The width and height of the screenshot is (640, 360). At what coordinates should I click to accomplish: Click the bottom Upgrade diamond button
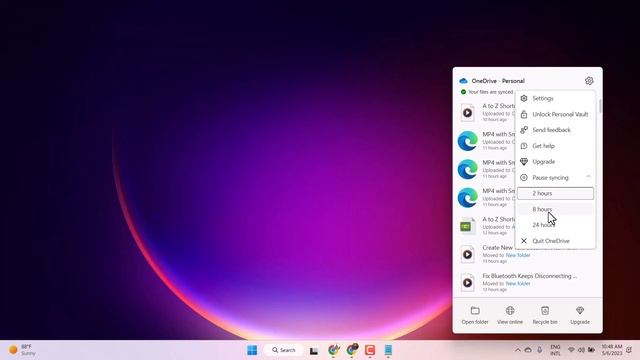tap(580, 315)
